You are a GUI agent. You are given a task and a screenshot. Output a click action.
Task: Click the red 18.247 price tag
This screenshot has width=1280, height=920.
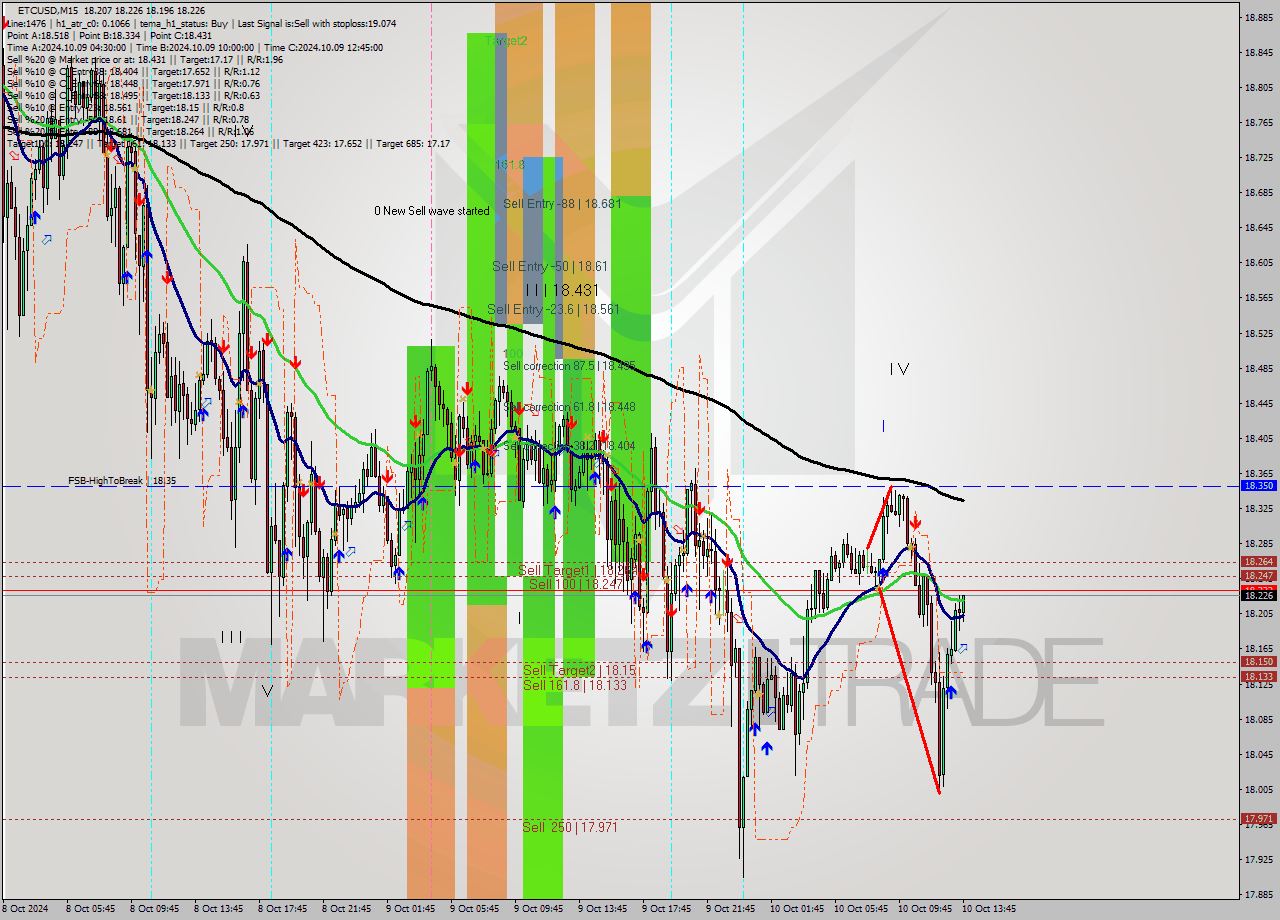coord(1258,575)
